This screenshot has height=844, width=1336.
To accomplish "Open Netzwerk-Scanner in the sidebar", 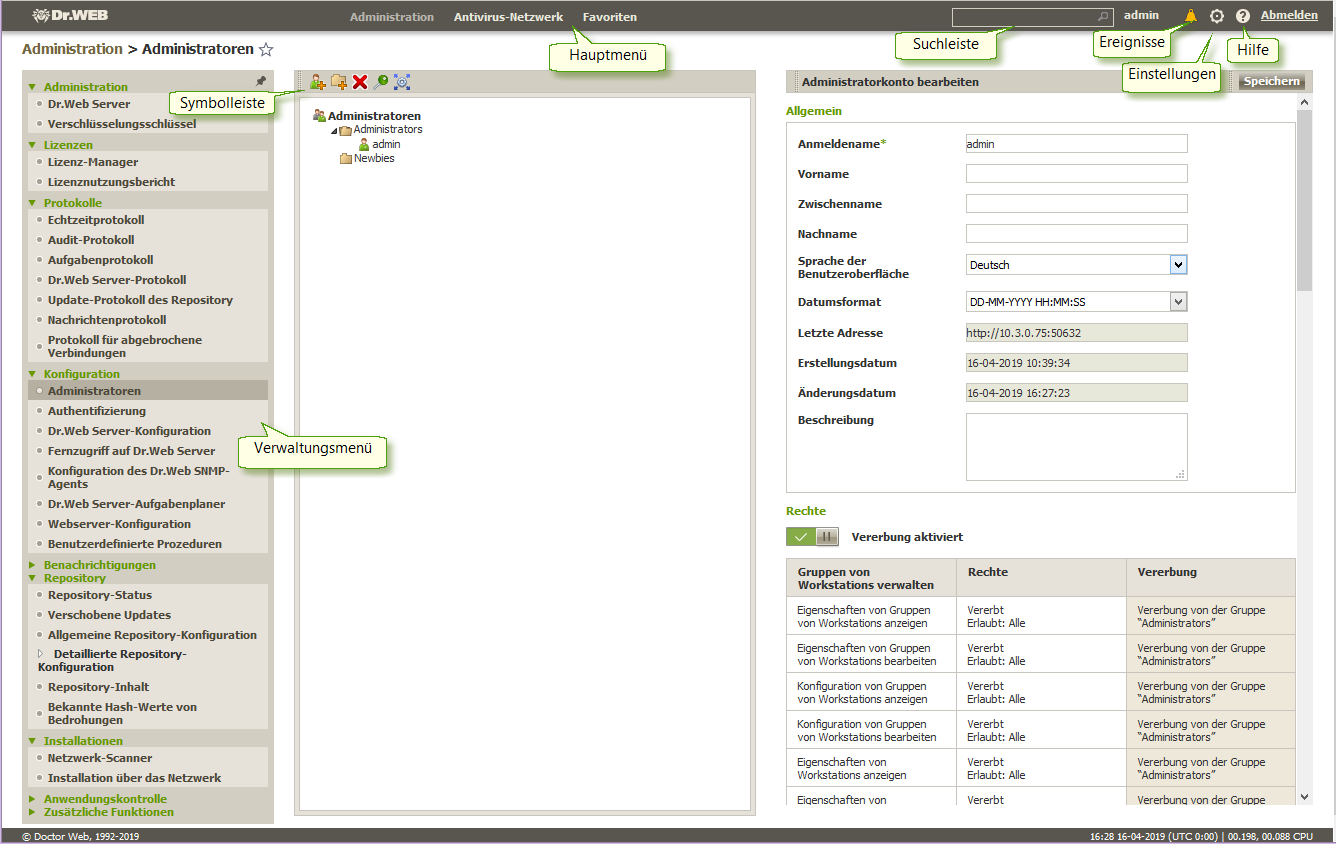I will coord(100,758).
